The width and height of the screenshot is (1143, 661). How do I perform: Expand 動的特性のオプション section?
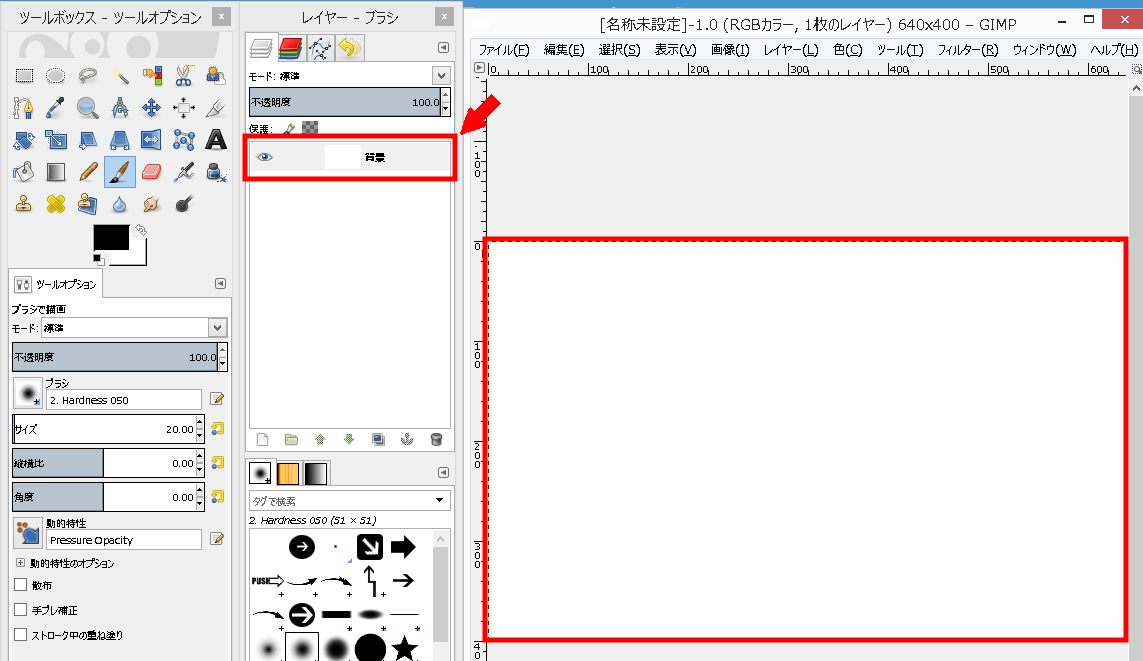20,563
